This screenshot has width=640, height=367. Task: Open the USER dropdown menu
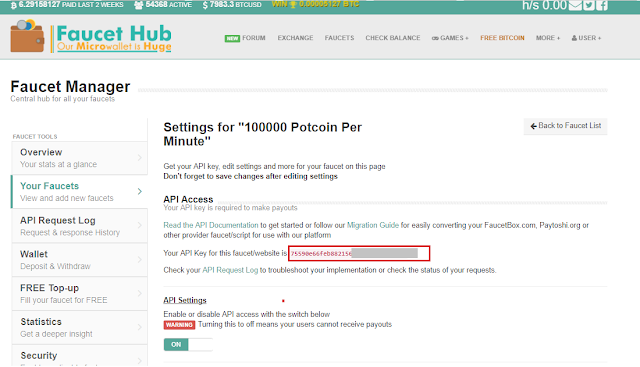(586, 38)
